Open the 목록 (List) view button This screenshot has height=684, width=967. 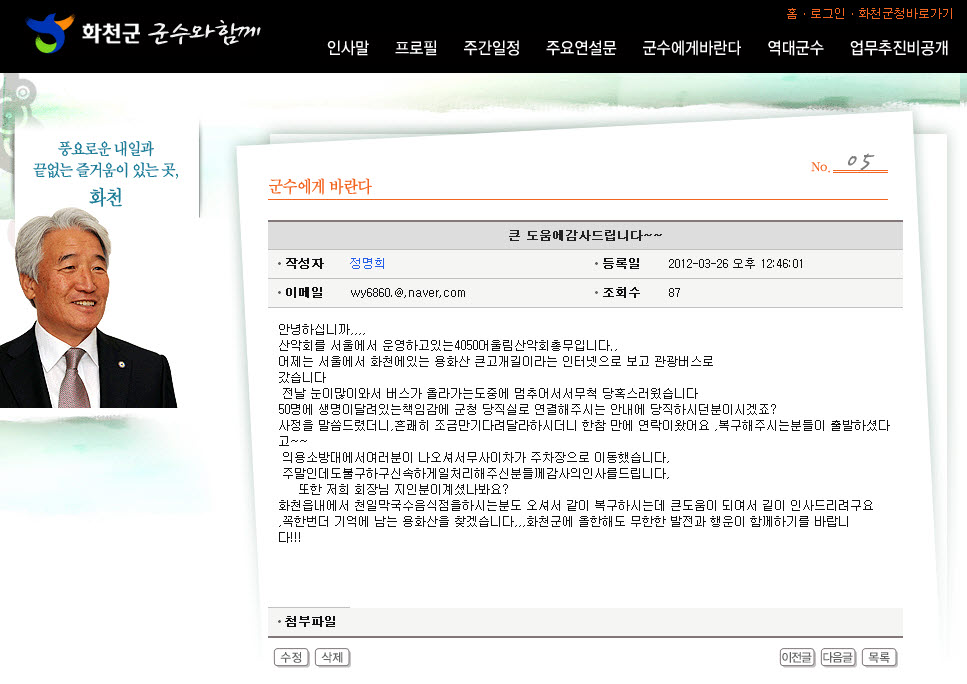click(x=878, y=657)
